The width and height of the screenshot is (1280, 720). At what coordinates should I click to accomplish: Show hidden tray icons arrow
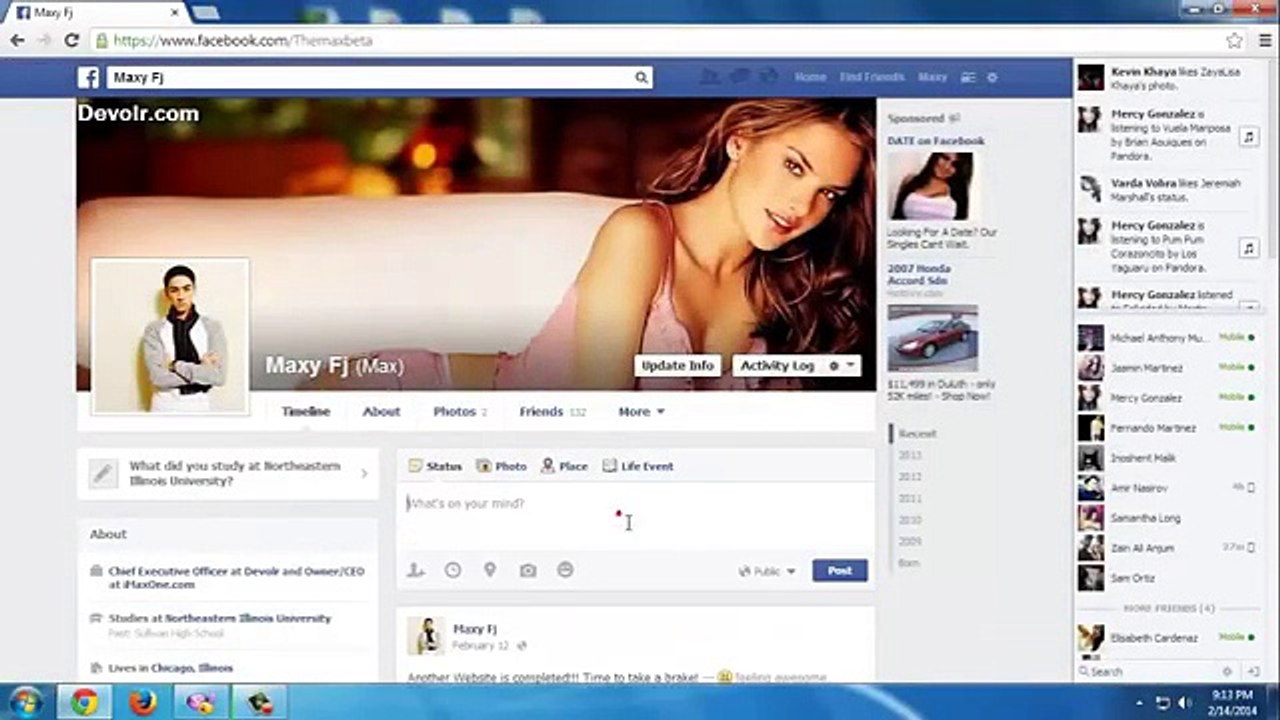[1141, 702]
